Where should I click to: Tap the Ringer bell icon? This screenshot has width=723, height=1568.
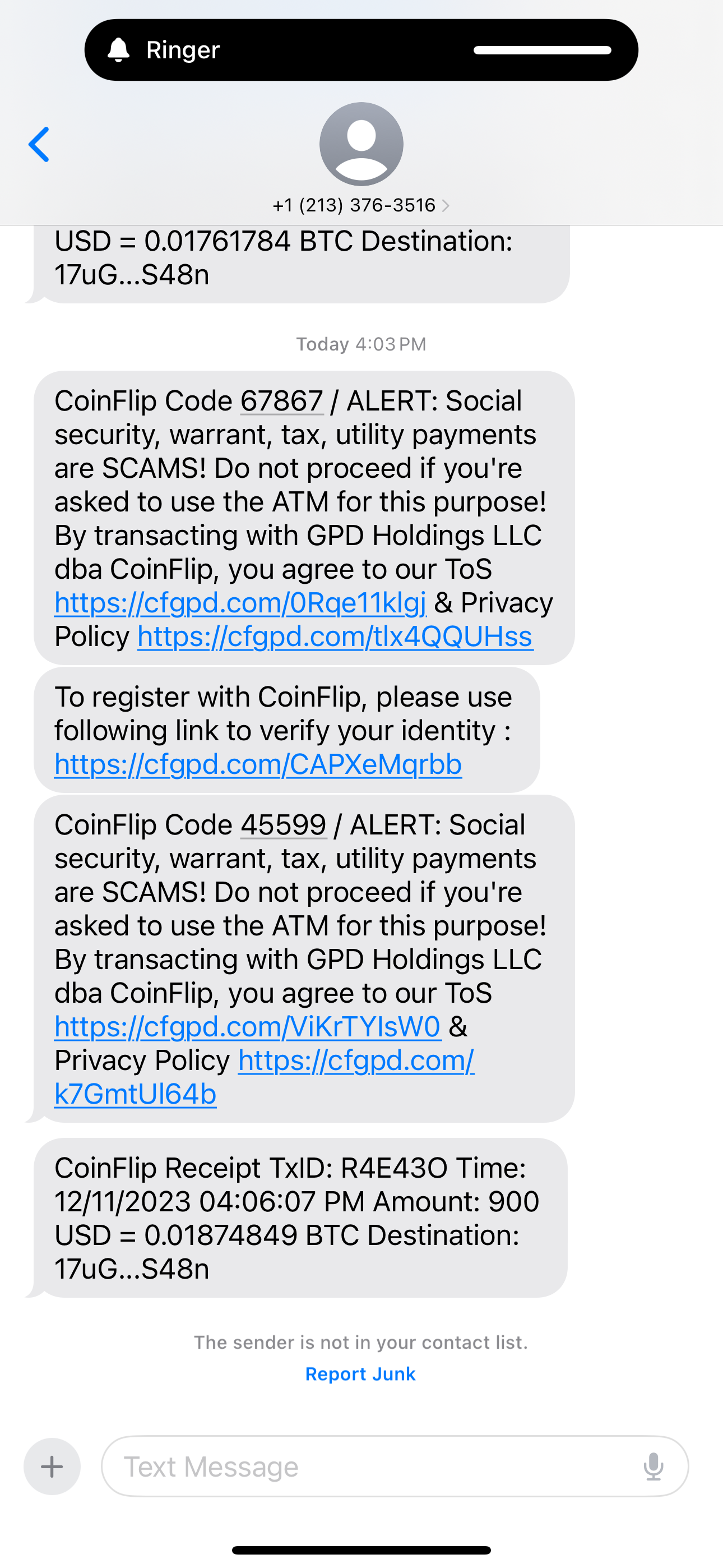119,50
